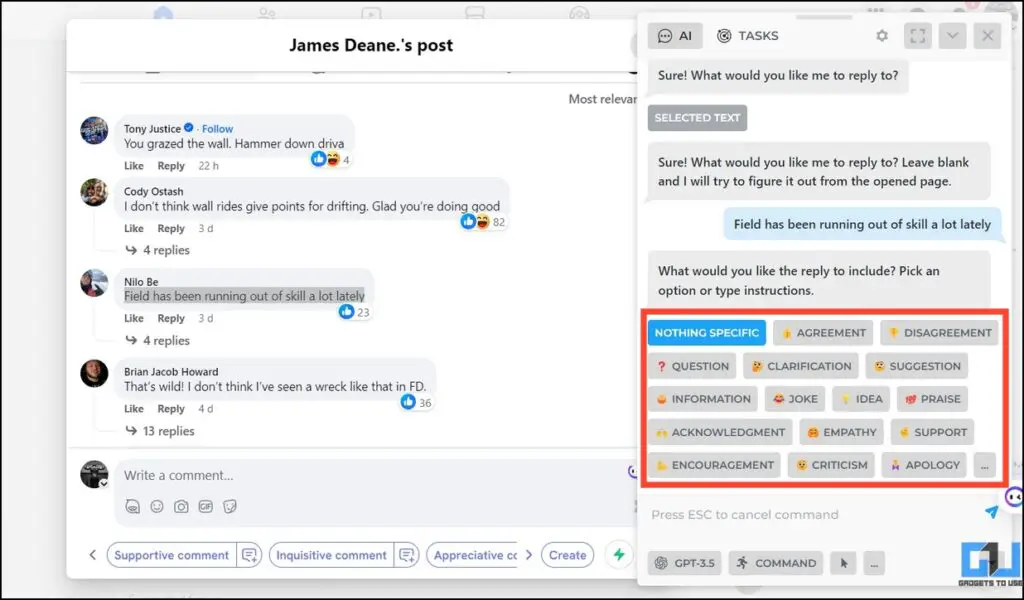Switch to the AI tab
The height and width of the screenshot is (600, 1024).
pyautogui.click(x=675, y=35)
